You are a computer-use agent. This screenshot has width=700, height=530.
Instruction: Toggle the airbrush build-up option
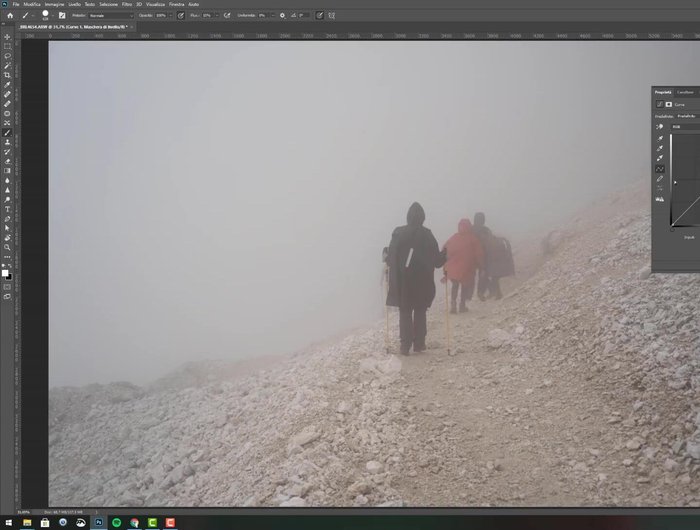[x=227, y=16]
